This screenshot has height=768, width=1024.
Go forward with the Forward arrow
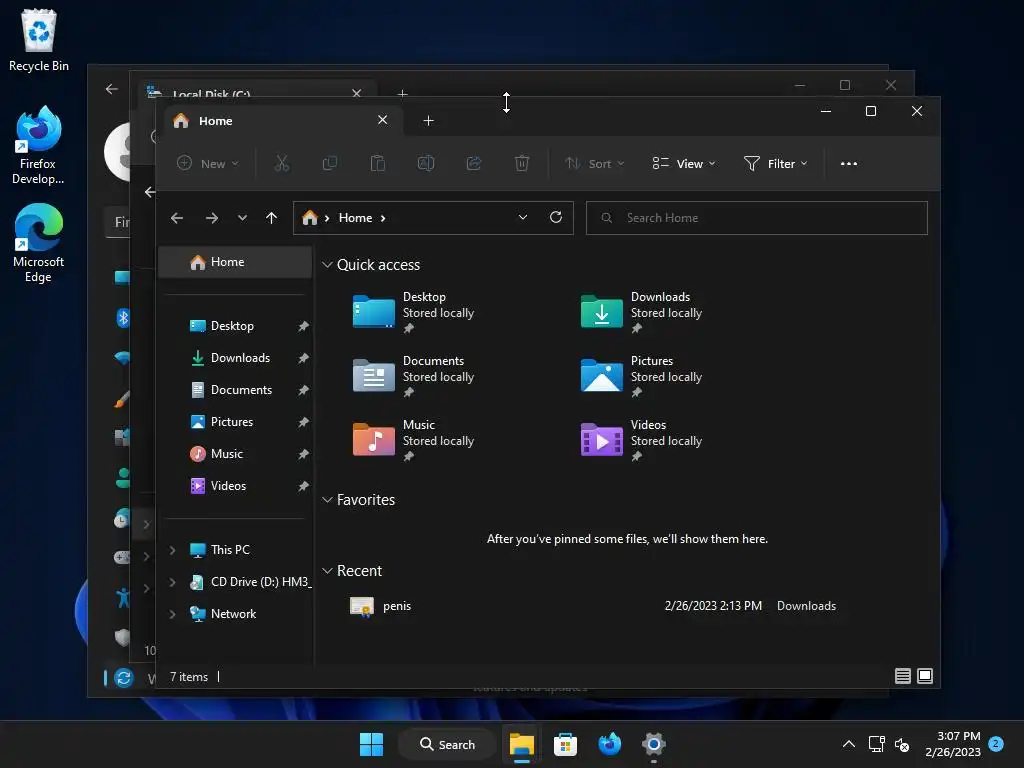[212, 218]
